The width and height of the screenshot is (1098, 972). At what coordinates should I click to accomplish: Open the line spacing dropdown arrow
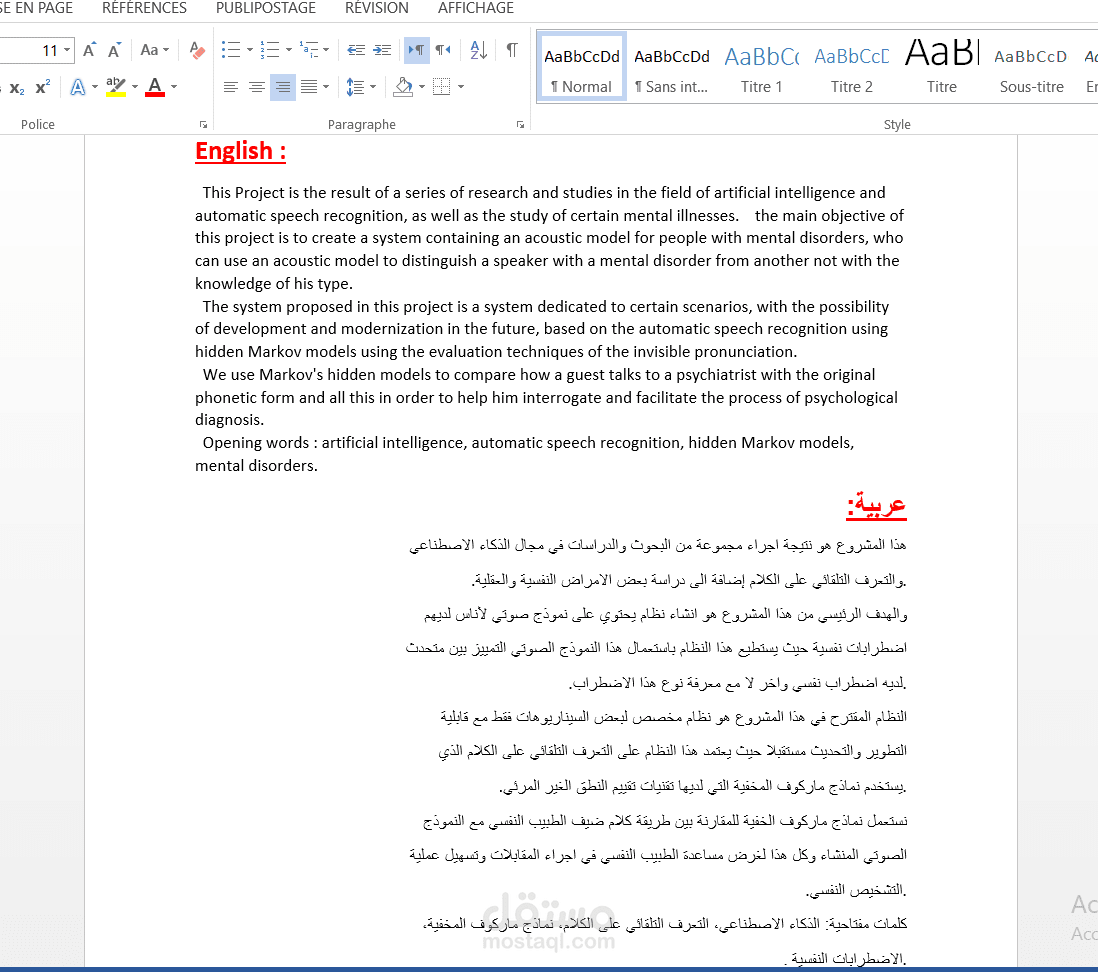click(x=373, y=87)
